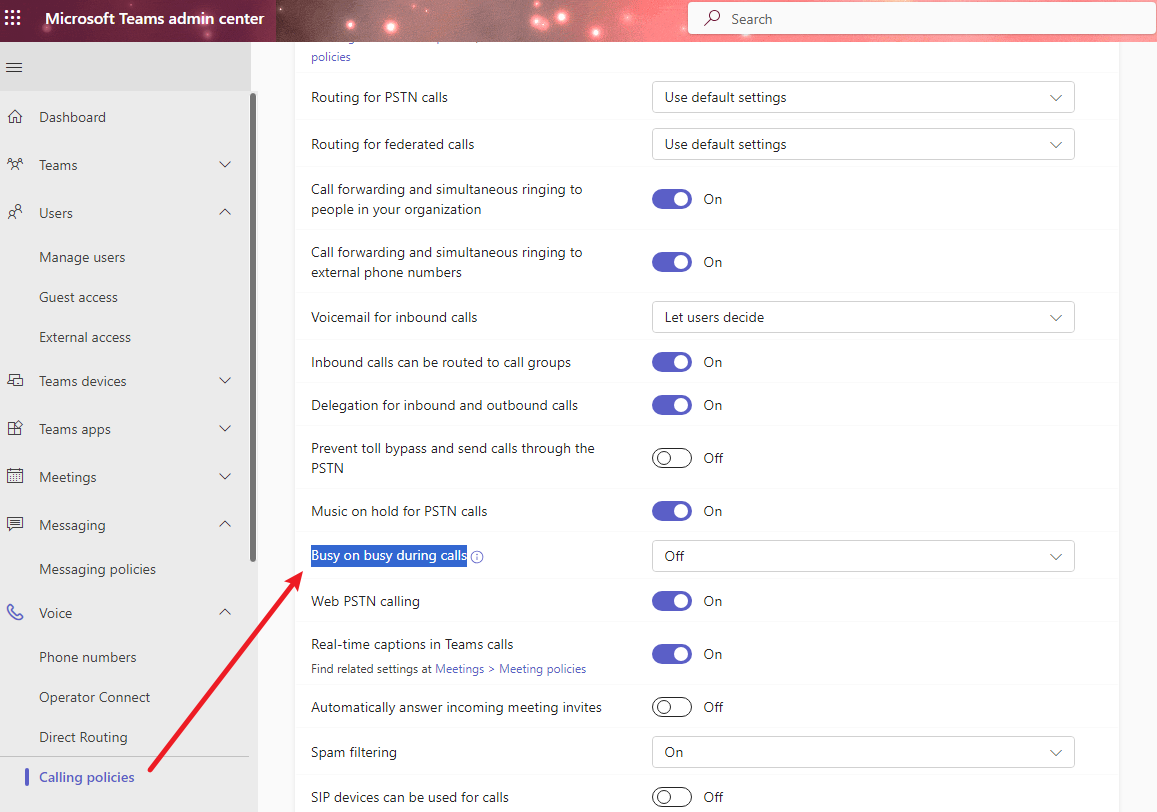Viewport: 1157px width, 812px height.
Task: Expand the Routing for PSTN calls dropdown
Action: click(862, 97)
